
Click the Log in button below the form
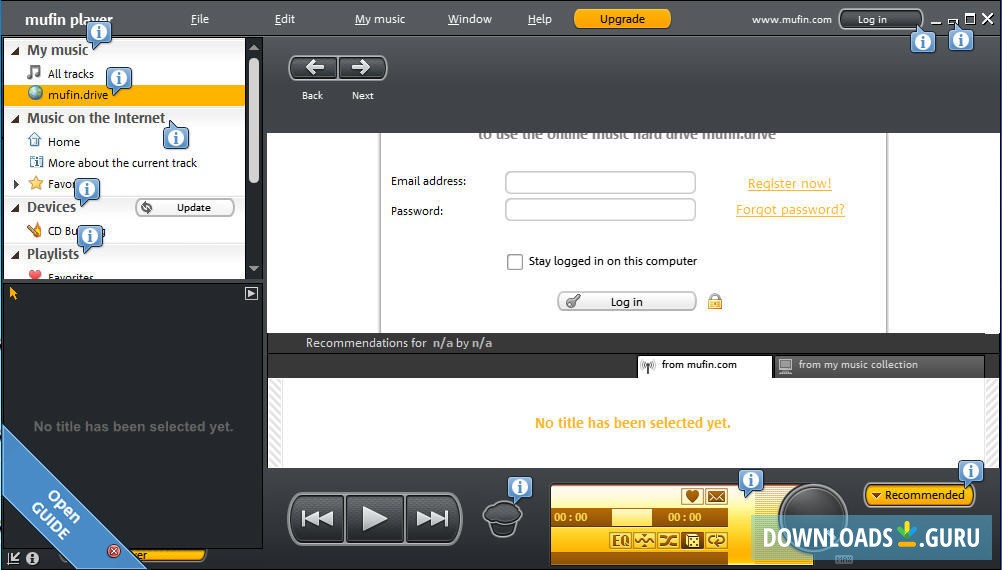click(x=626, y=302)
